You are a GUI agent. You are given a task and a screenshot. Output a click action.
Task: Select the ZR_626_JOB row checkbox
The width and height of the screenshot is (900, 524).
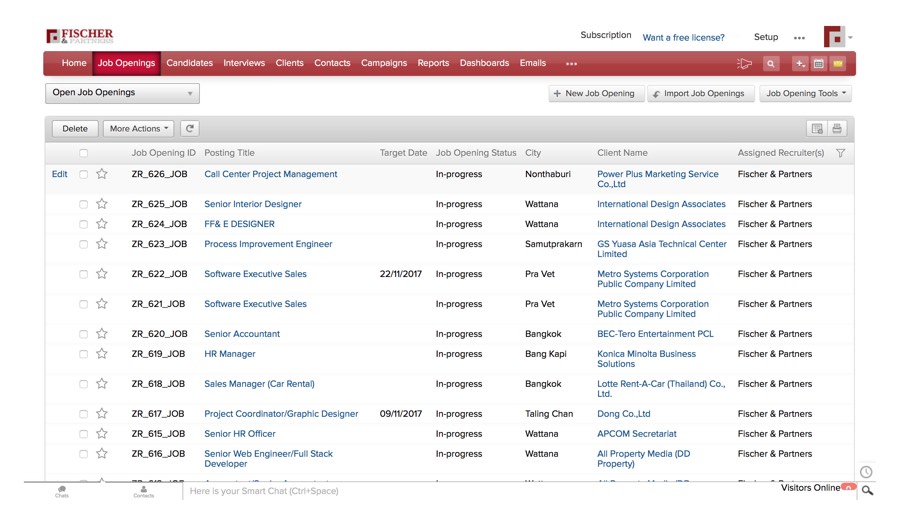(x=84, y=174)
